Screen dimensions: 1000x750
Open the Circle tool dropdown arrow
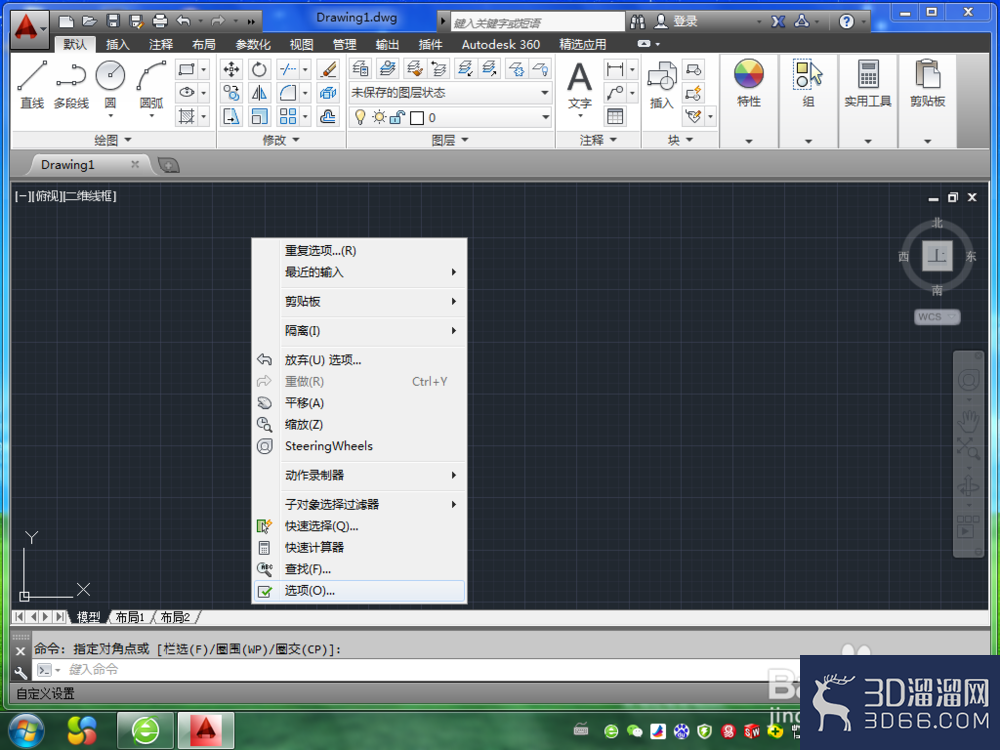(110, 116)
